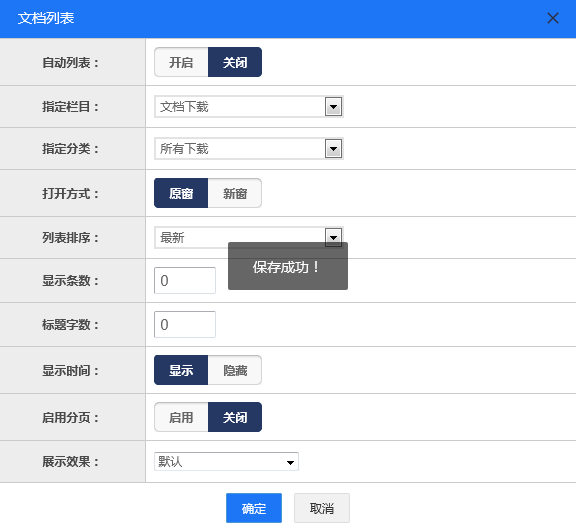576x530 pixels.
Task: Click the 显示条数 input field
Action: (185, 281)
